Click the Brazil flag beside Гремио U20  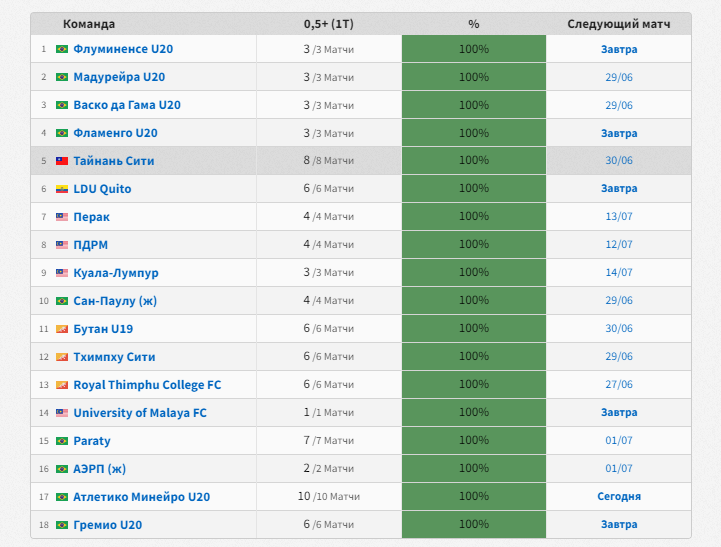[62, 525]
